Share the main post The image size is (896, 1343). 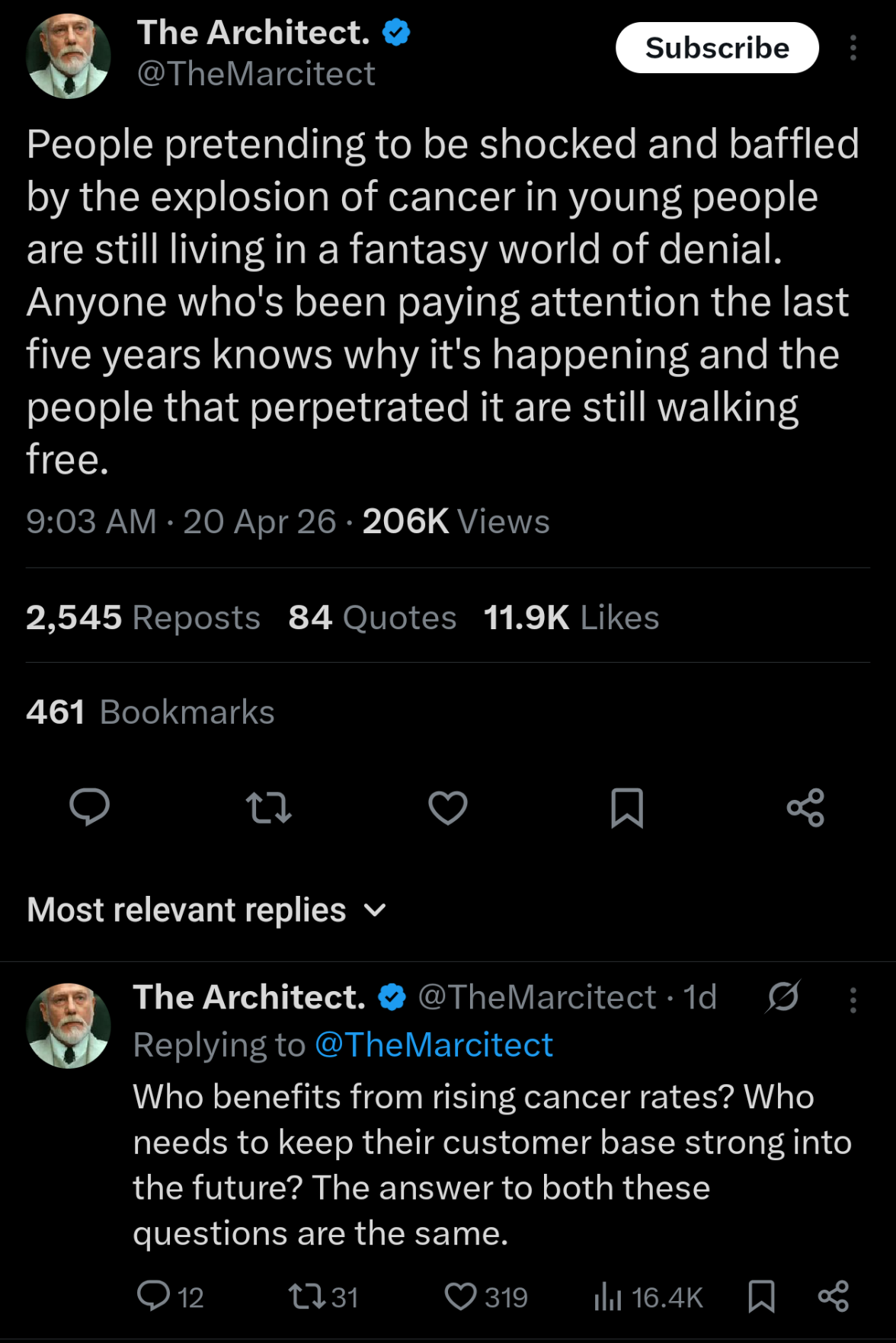(805, 807)
